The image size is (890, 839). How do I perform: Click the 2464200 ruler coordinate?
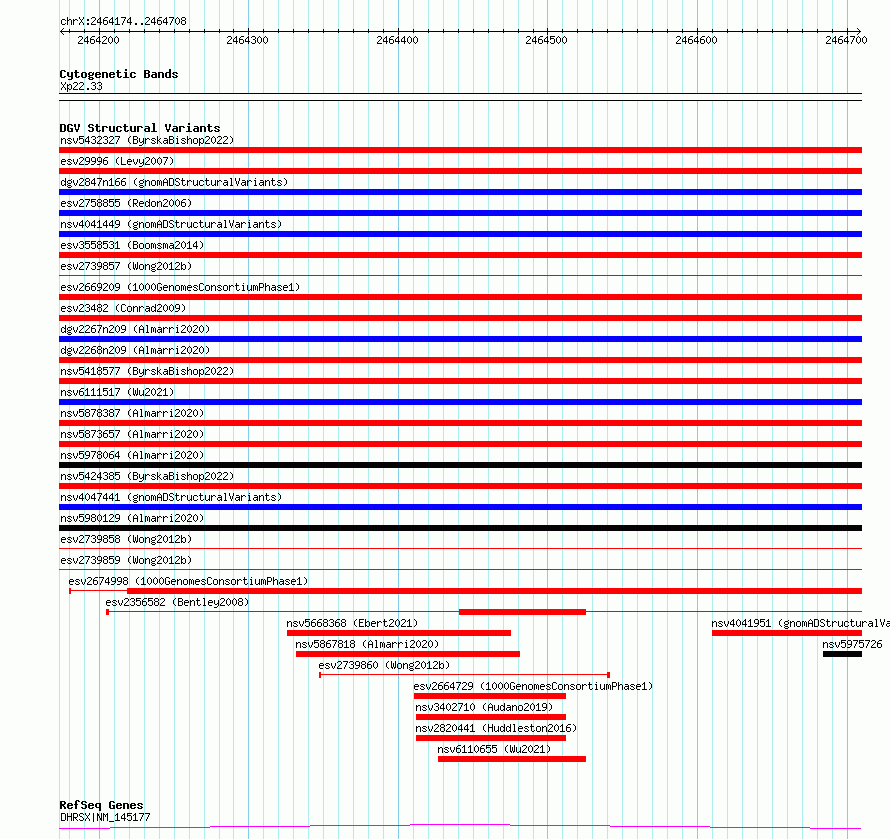click(x=98, y=40)
